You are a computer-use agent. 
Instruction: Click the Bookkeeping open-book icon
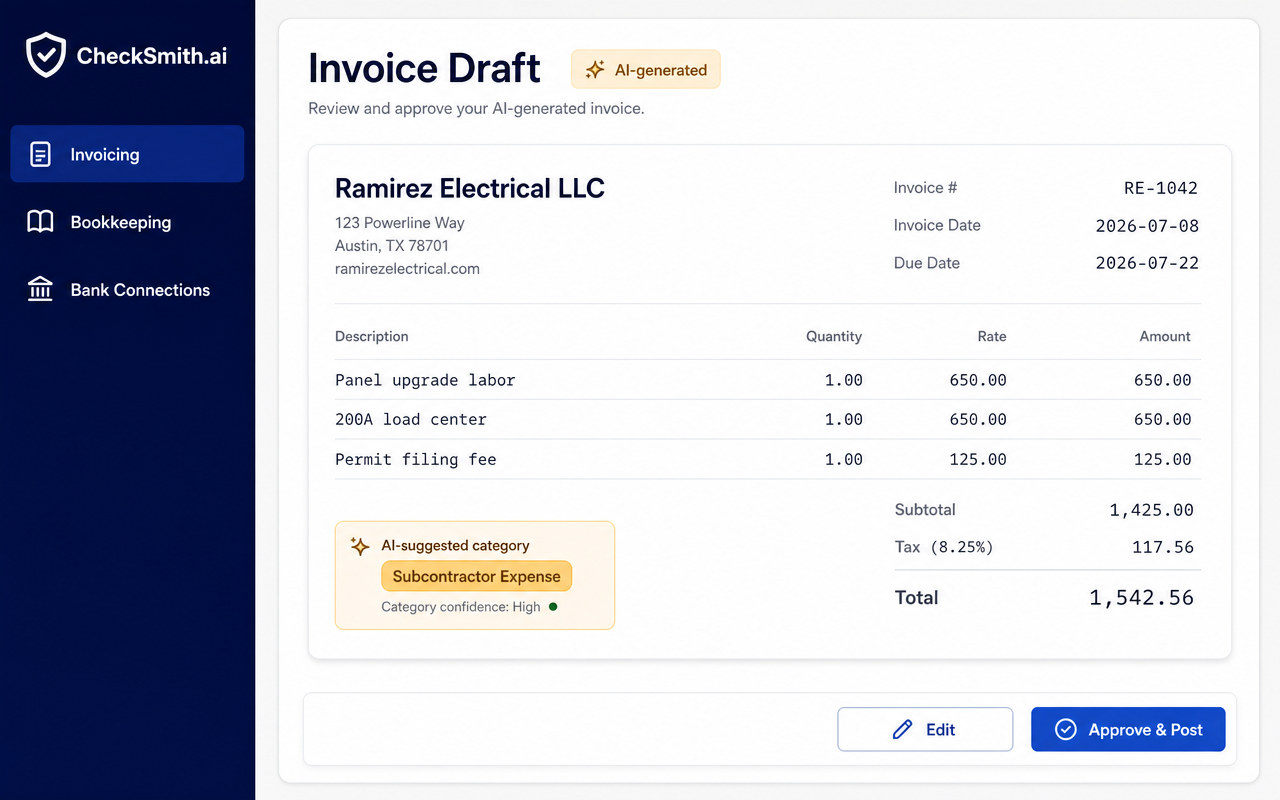coord(40,222)
